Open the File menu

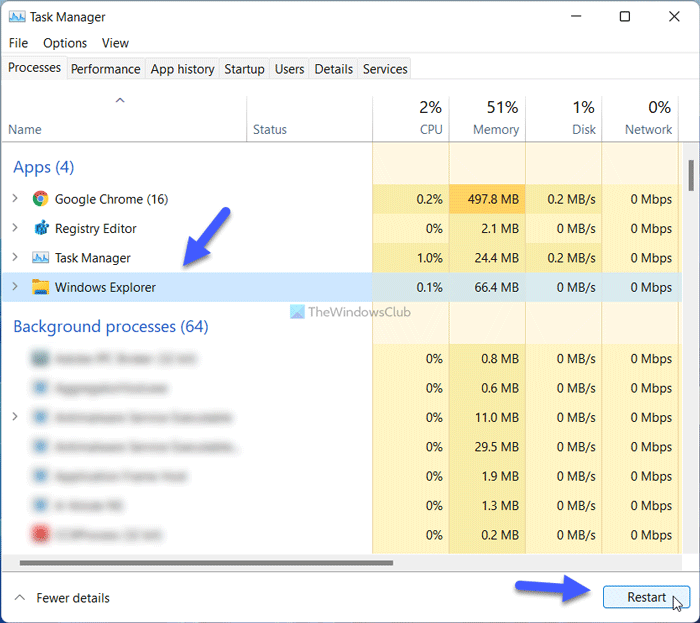18,43
